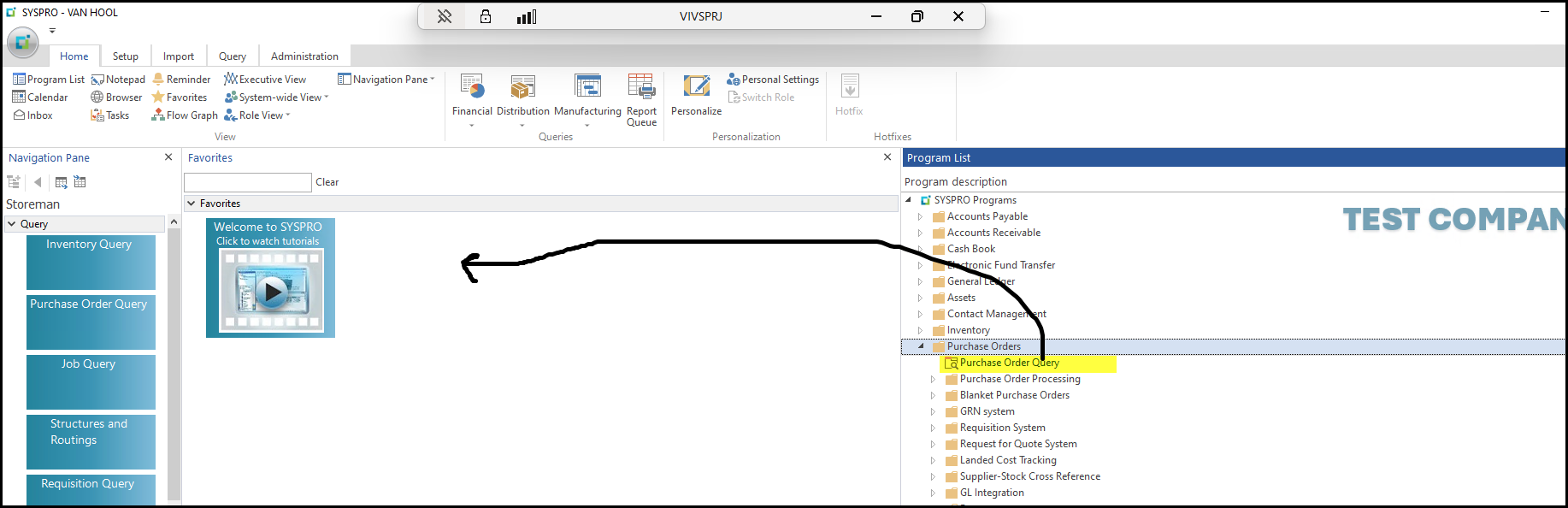Expand the Accounts Payable folder

921,217
